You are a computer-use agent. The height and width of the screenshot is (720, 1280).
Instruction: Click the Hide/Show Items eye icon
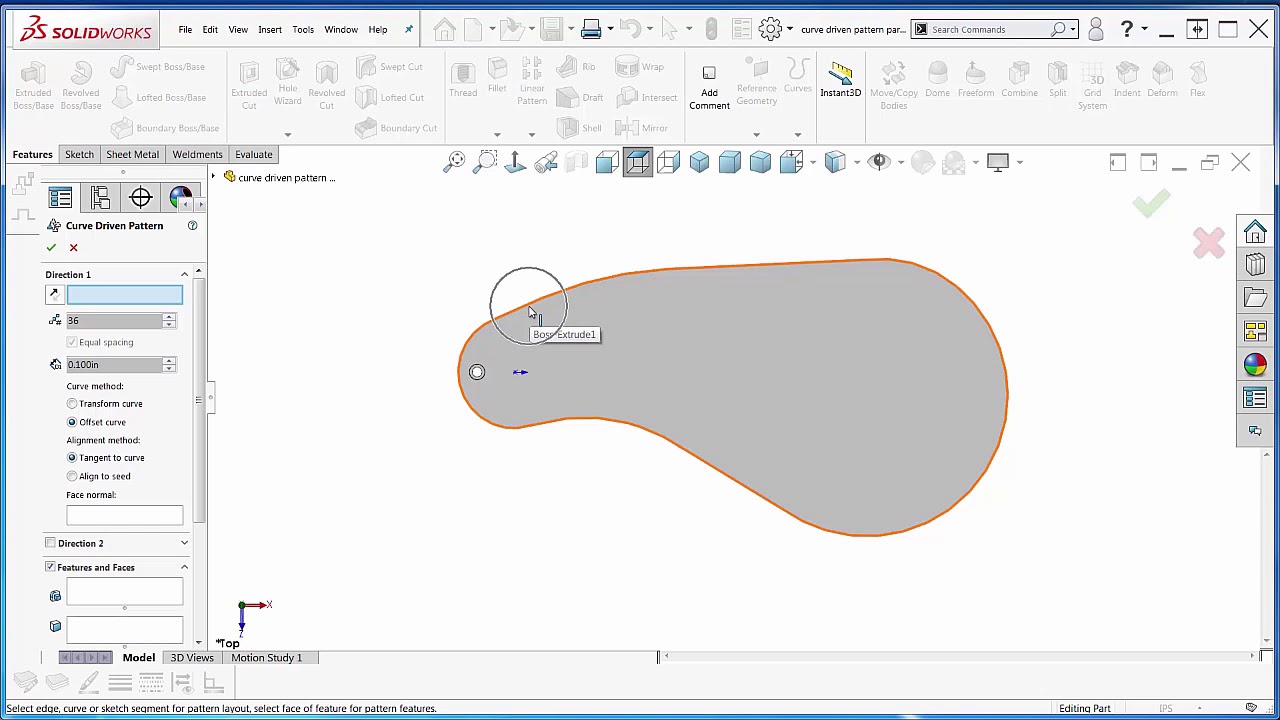tap(879, 161)
